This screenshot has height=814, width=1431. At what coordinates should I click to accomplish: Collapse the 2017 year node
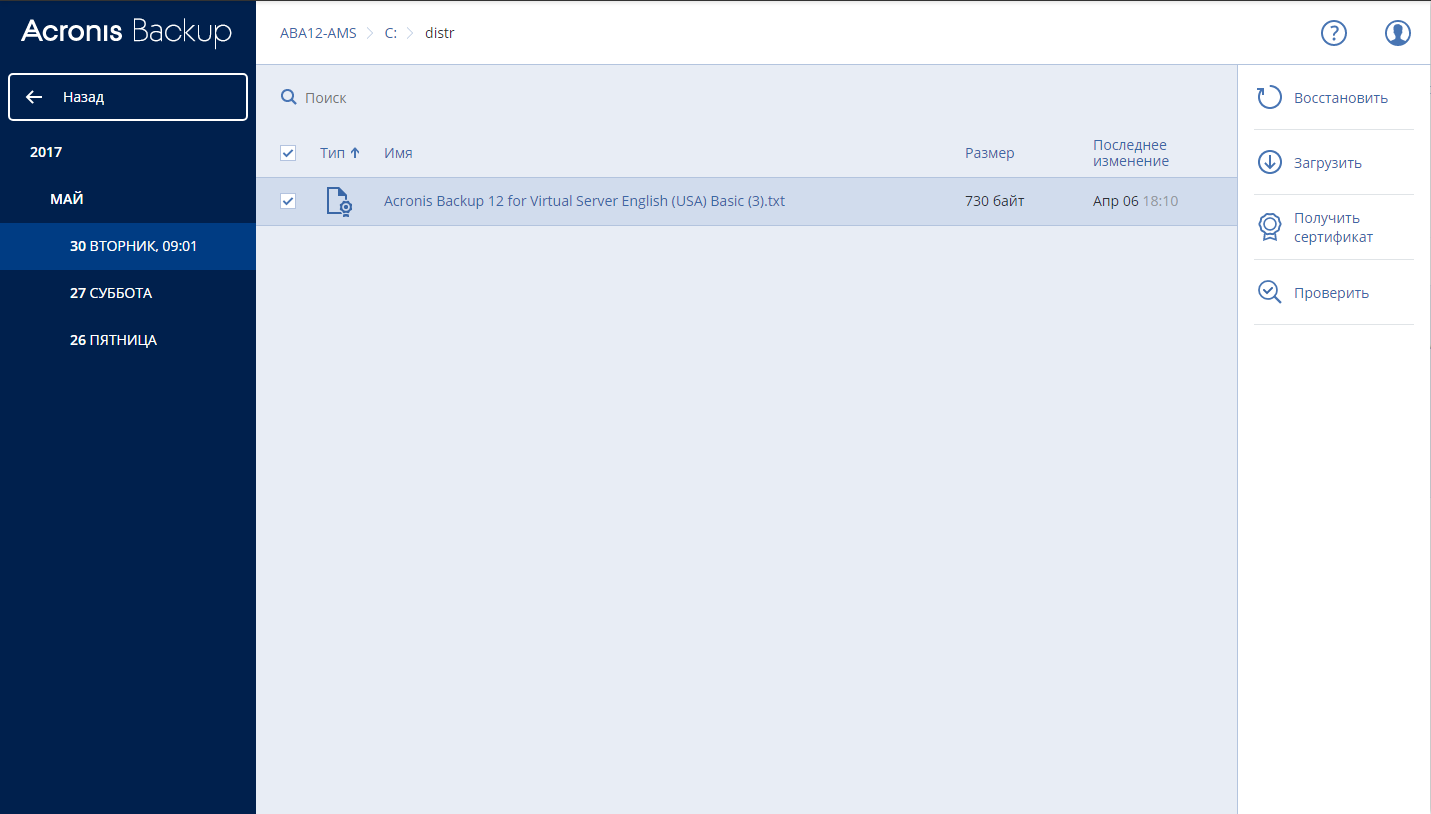[46, 152]
